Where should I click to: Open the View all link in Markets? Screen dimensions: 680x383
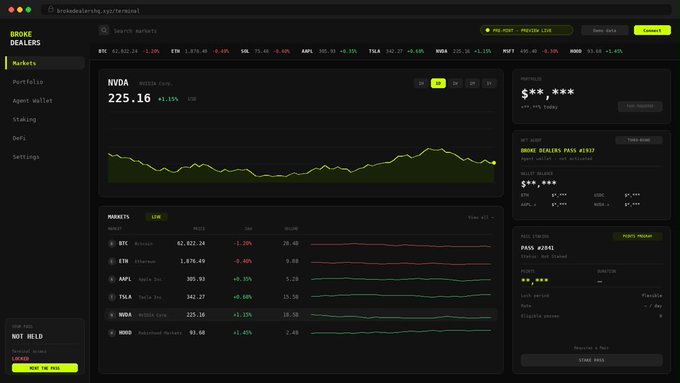click(x=481, y=217)
